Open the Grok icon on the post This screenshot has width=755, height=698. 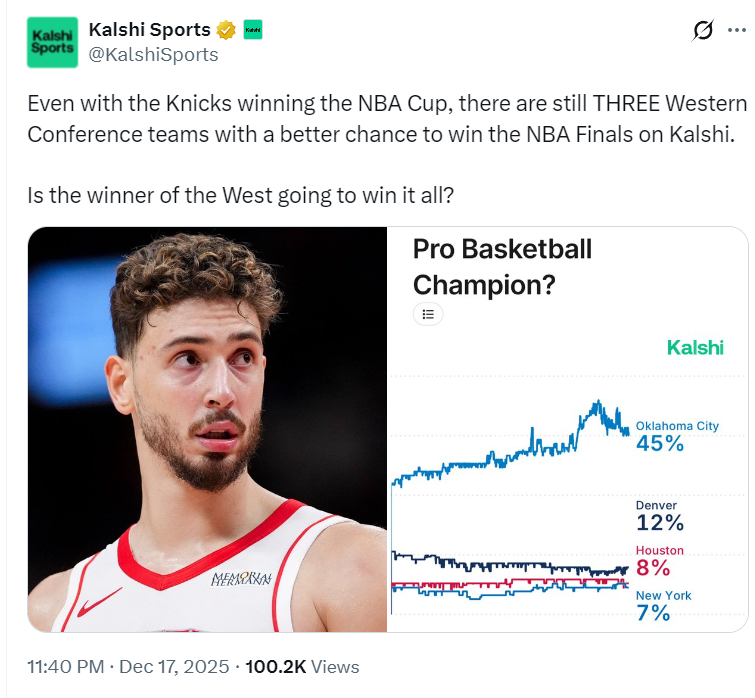coord(704,31)
